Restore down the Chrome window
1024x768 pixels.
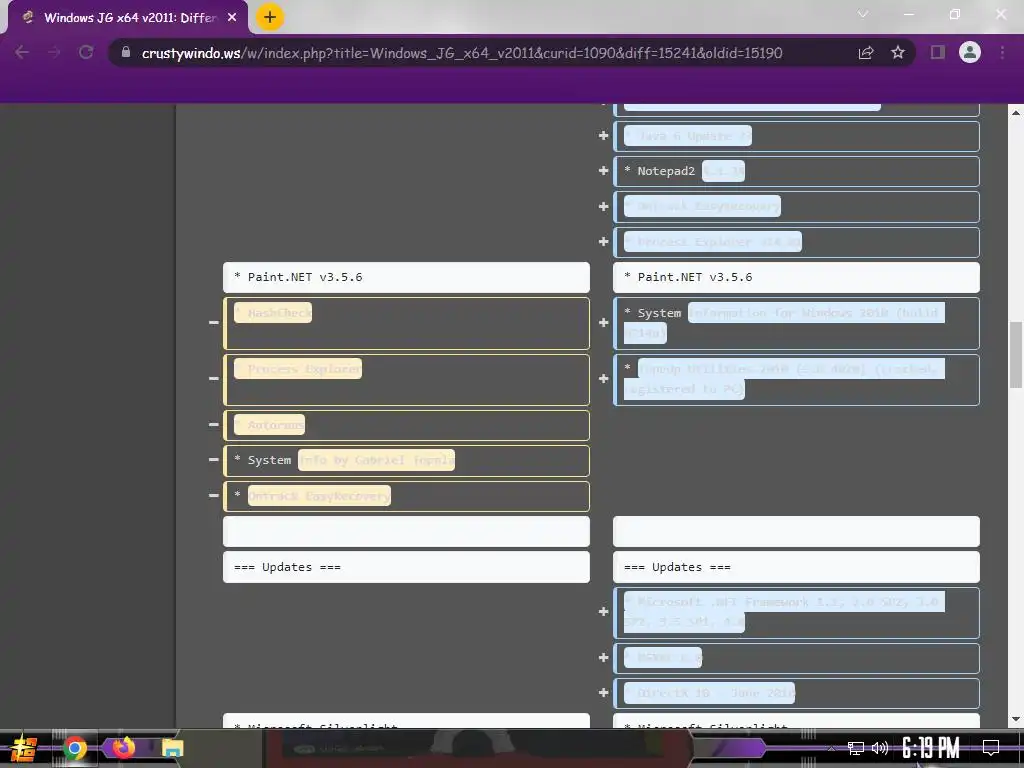tap(955, 14)
